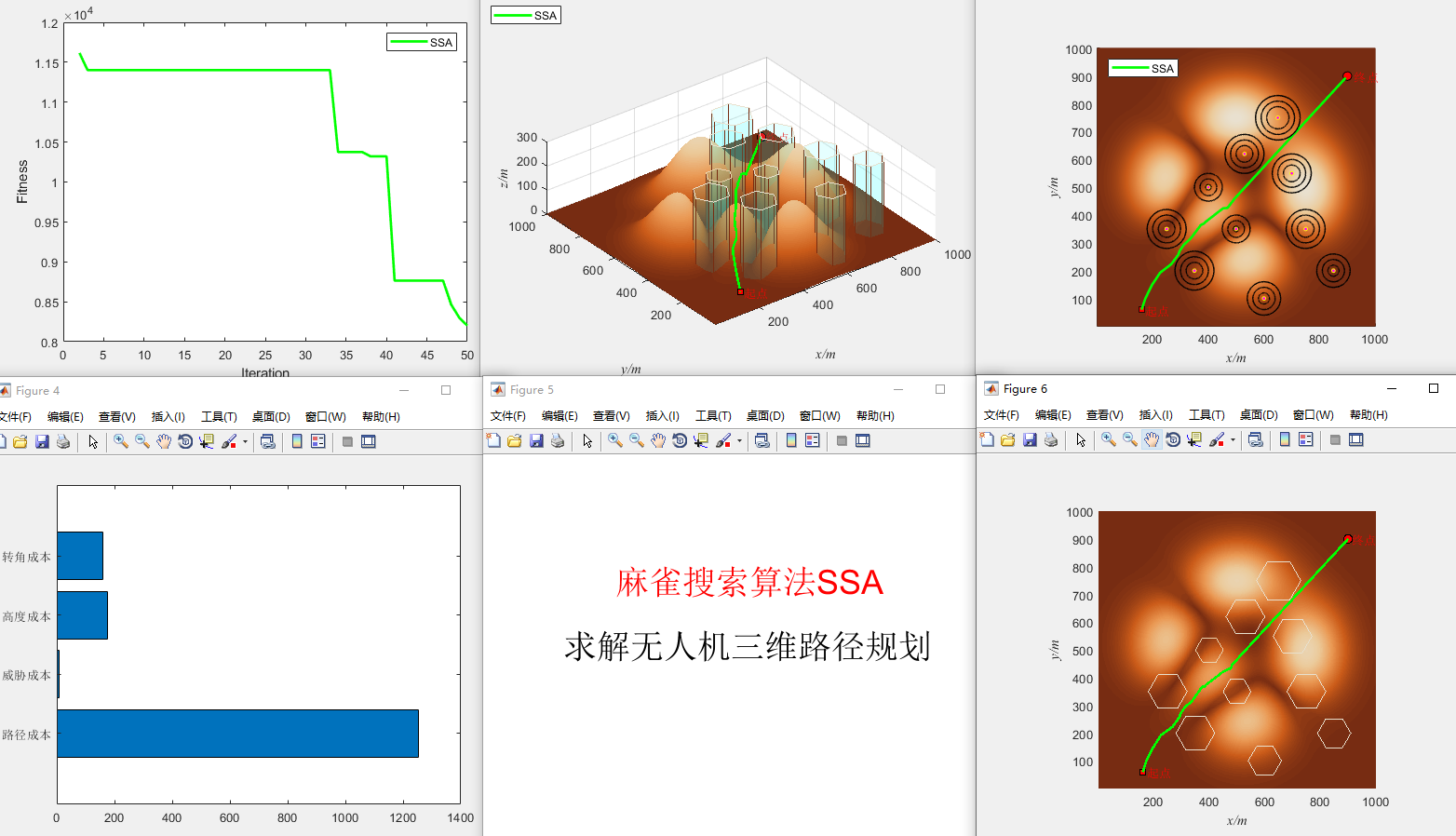Toggle the pan hand tool in Figure 6
1456x836 pixels.
point(1152,439)
